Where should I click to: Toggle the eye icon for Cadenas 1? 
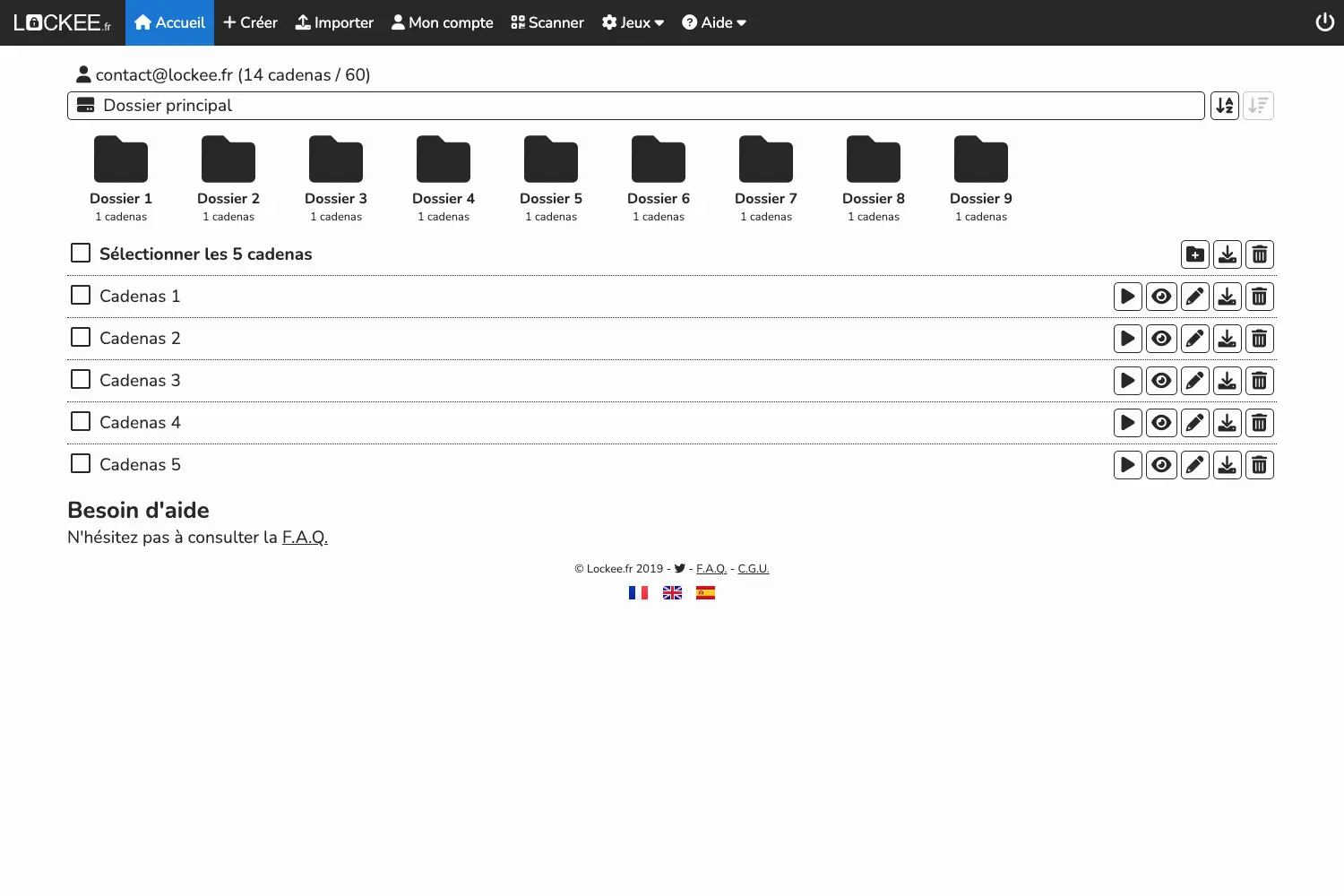1161,297
